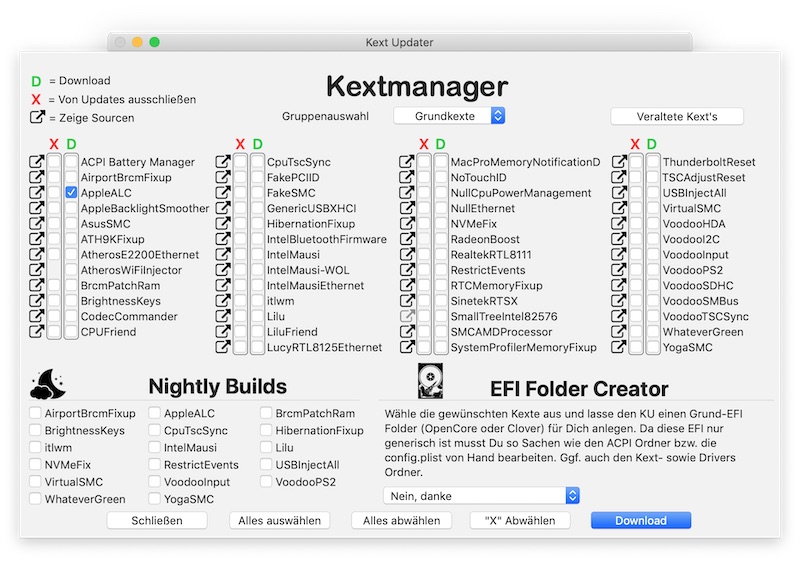Show sources for ACPI Battery Manager
Image resolution: width=800 pixels, height=561 pixels.
point(36,162)
